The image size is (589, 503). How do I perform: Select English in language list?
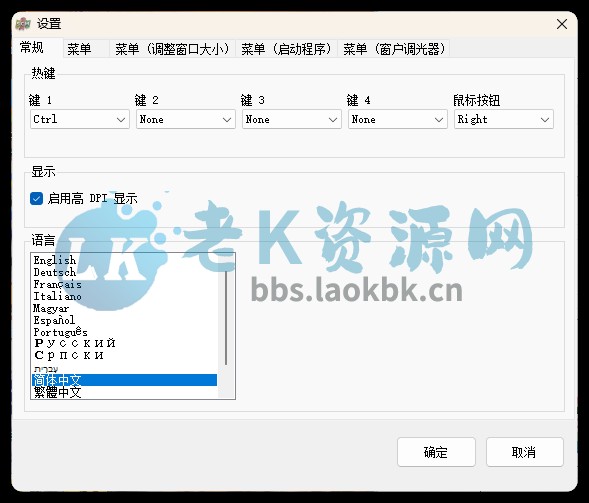click(x=54, y=260)
